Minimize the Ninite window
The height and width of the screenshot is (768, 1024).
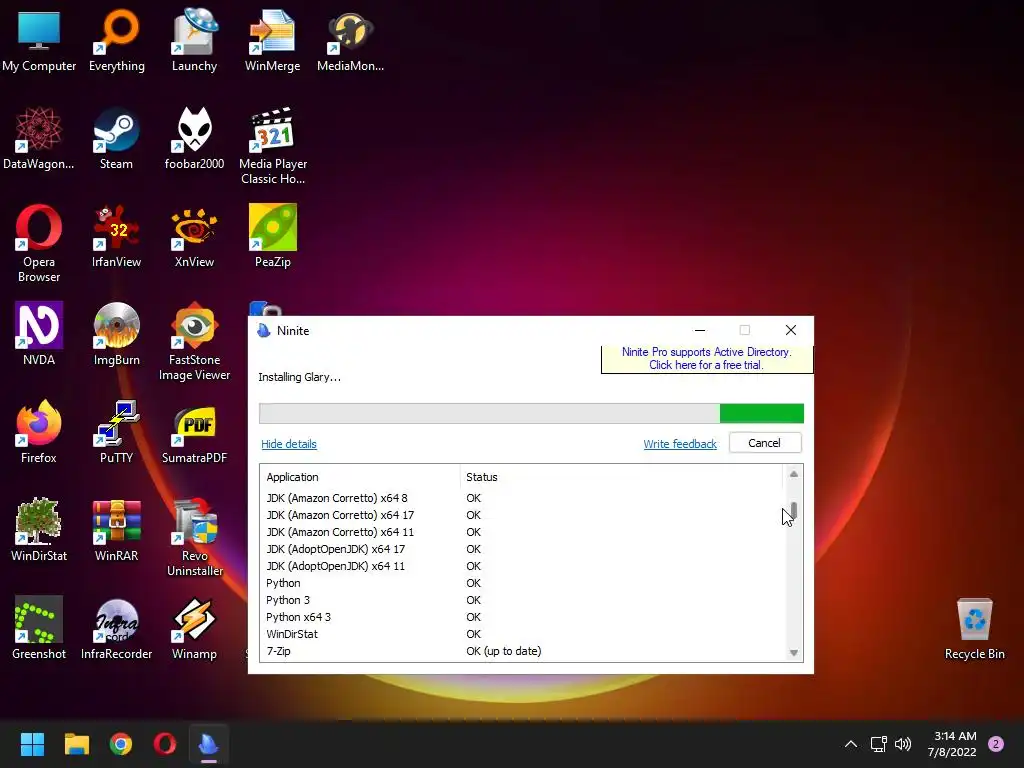[700, 330]
